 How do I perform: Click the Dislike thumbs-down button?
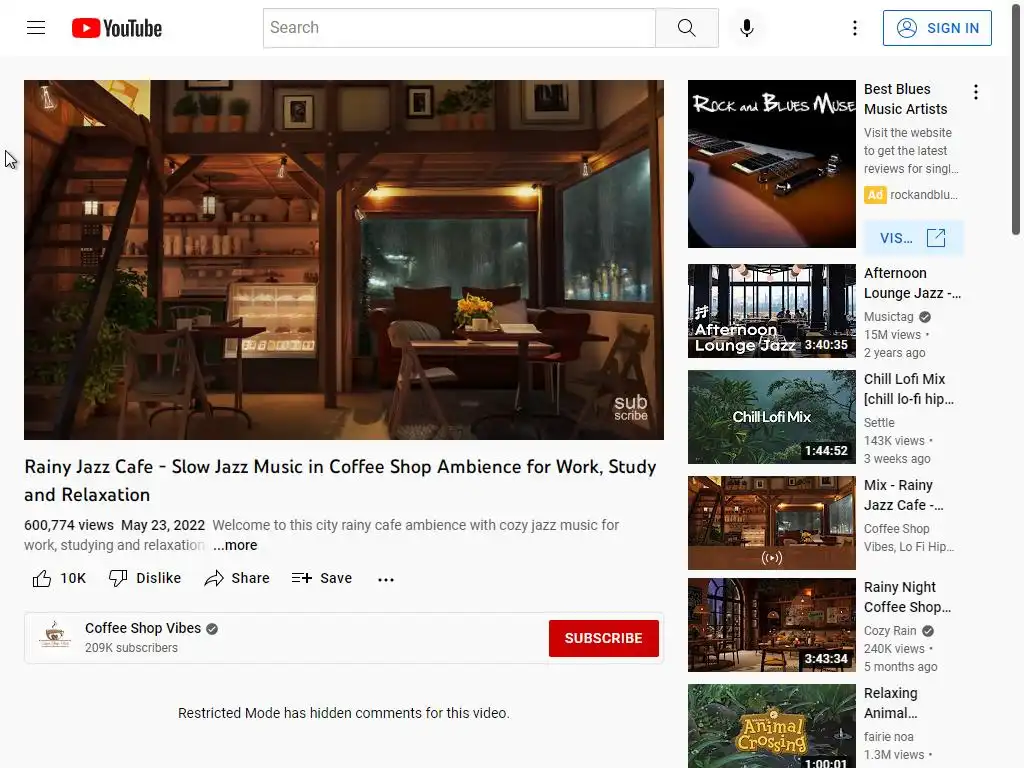(145, 578)
